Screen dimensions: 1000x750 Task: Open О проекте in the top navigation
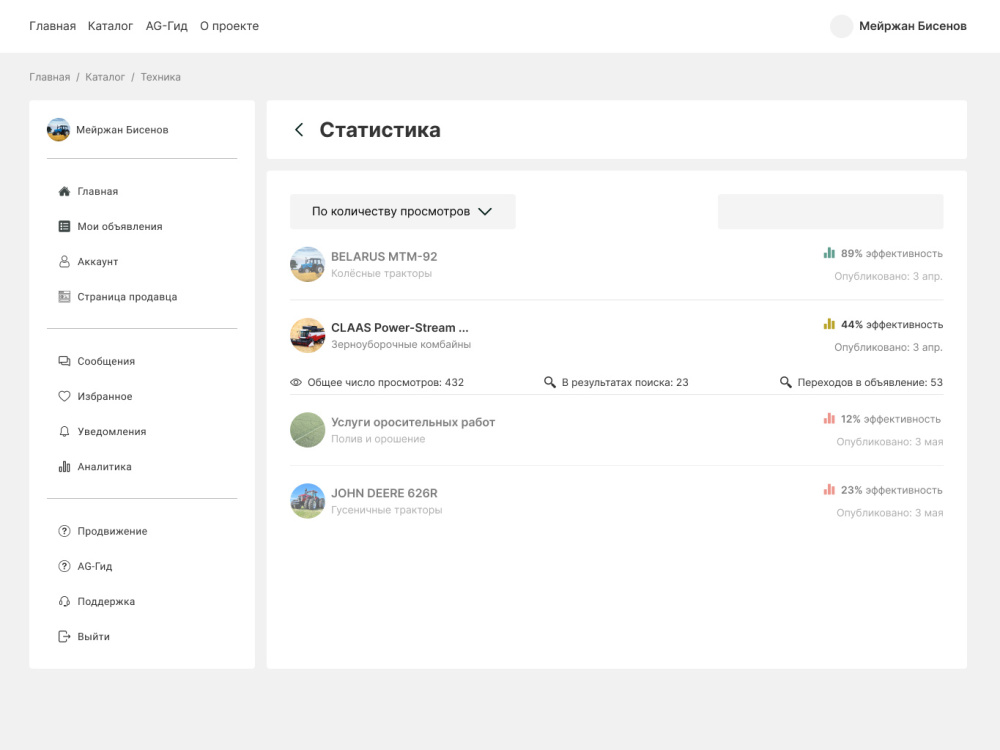coord(230,26)
